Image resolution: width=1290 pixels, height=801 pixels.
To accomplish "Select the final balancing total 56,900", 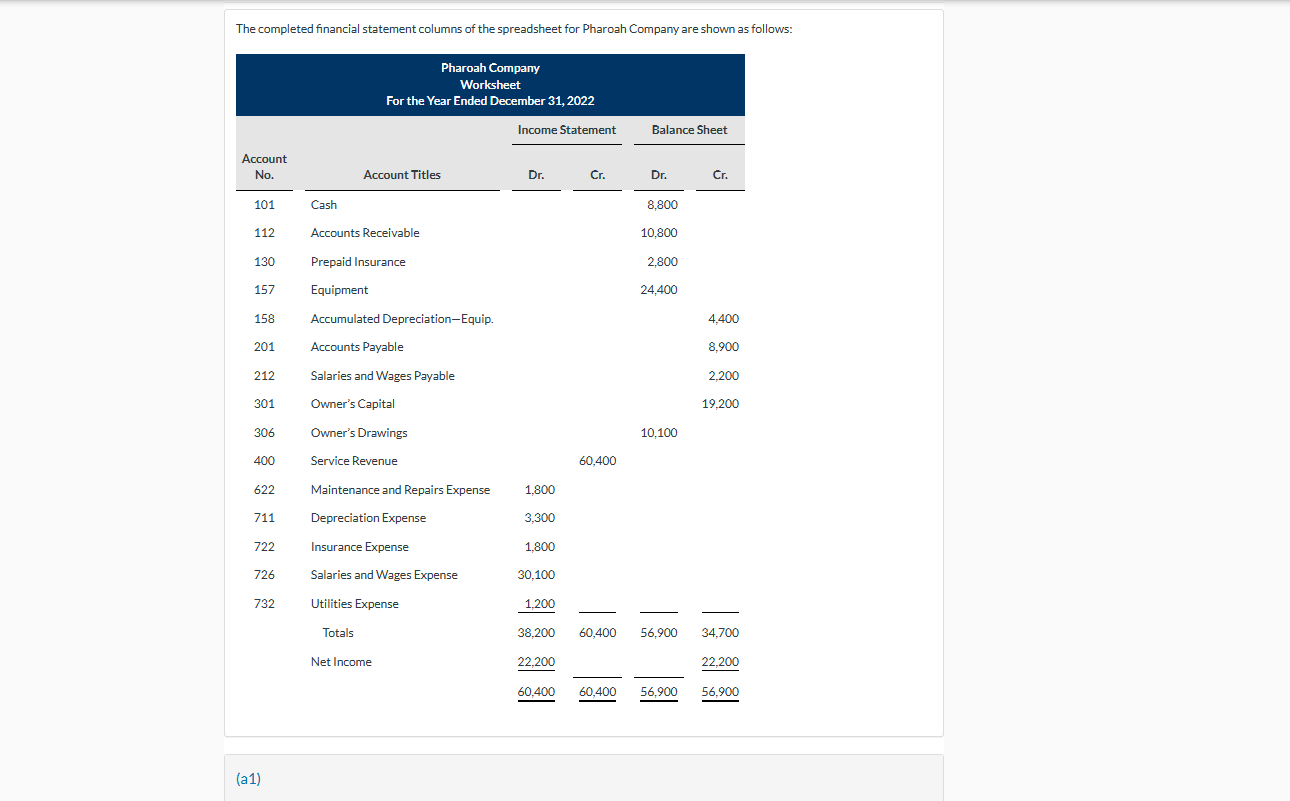I will pos(659,691).
